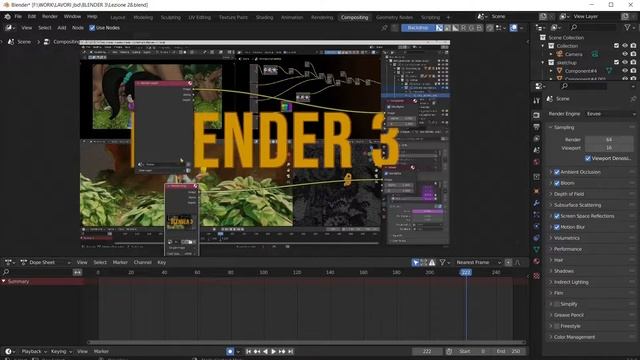Open the Blender logo menu
Screen dimensions: 640x360
click(7, 17)
